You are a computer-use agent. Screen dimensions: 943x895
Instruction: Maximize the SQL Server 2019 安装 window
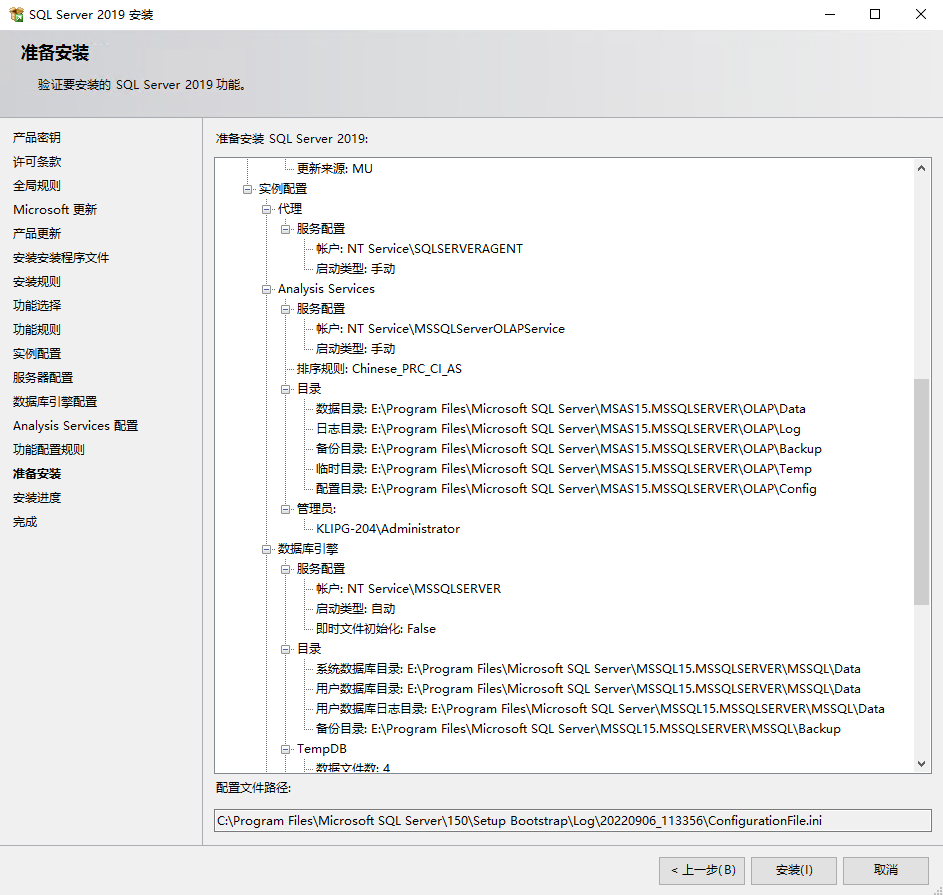[x=875, y=14]
